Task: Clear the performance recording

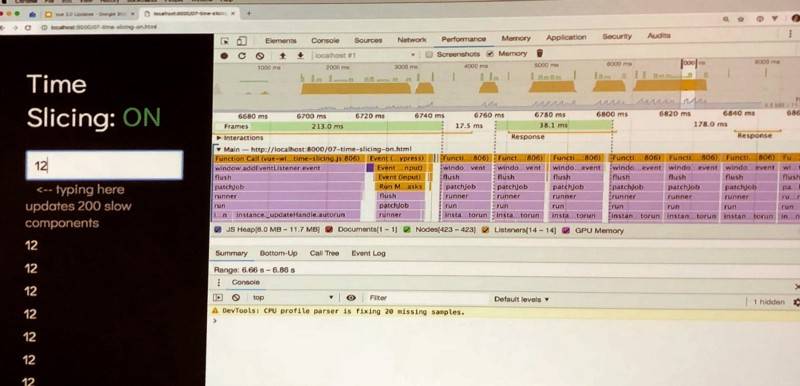Action: tap(260, 56)
